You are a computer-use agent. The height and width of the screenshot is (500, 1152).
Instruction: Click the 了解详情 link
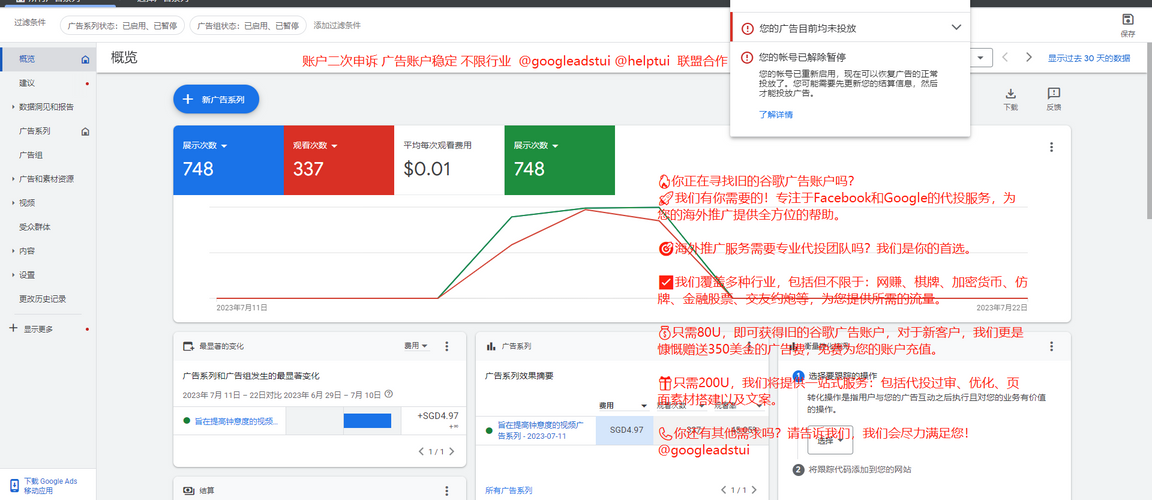[x=775, y=114]
